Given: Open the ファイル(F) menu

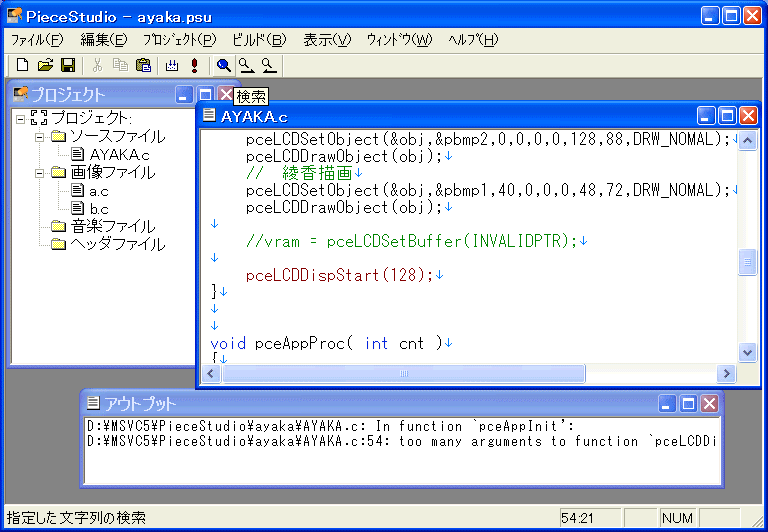Looking at the screenshot, I should coord(37,40).
